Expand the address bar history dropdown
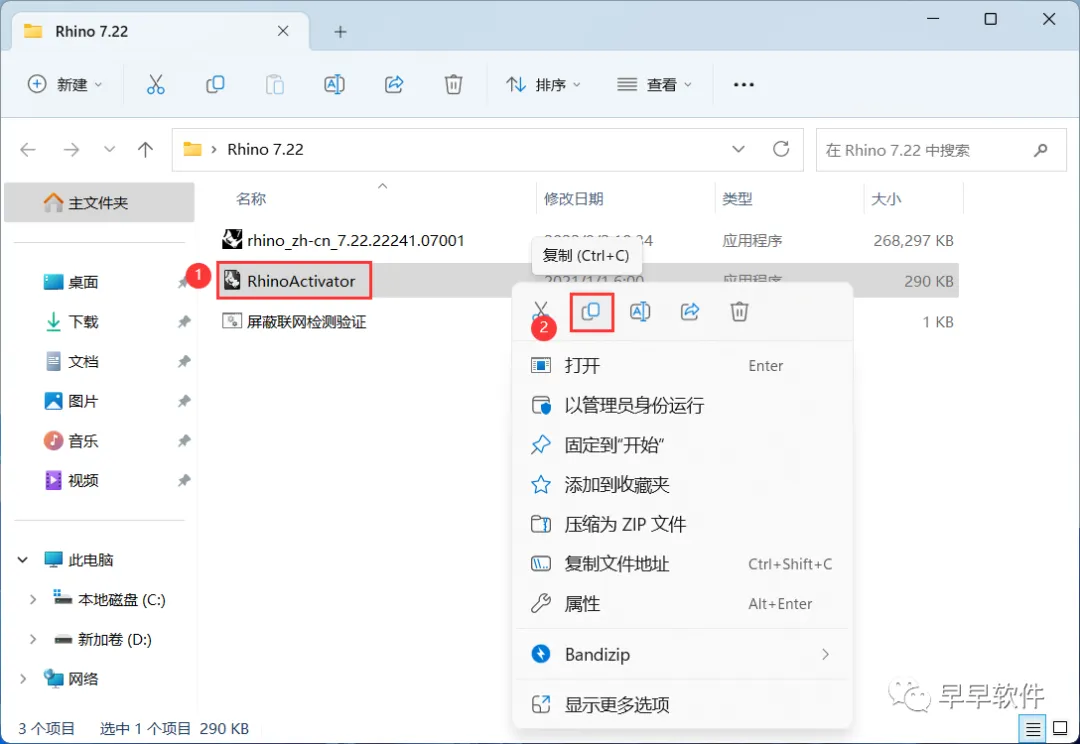Viewport: 1080px width, 744px height. 738,149
